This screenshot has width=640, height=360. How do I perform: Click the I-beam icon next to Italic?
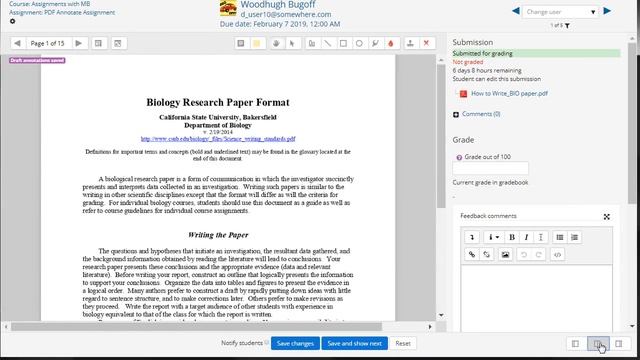541,237
